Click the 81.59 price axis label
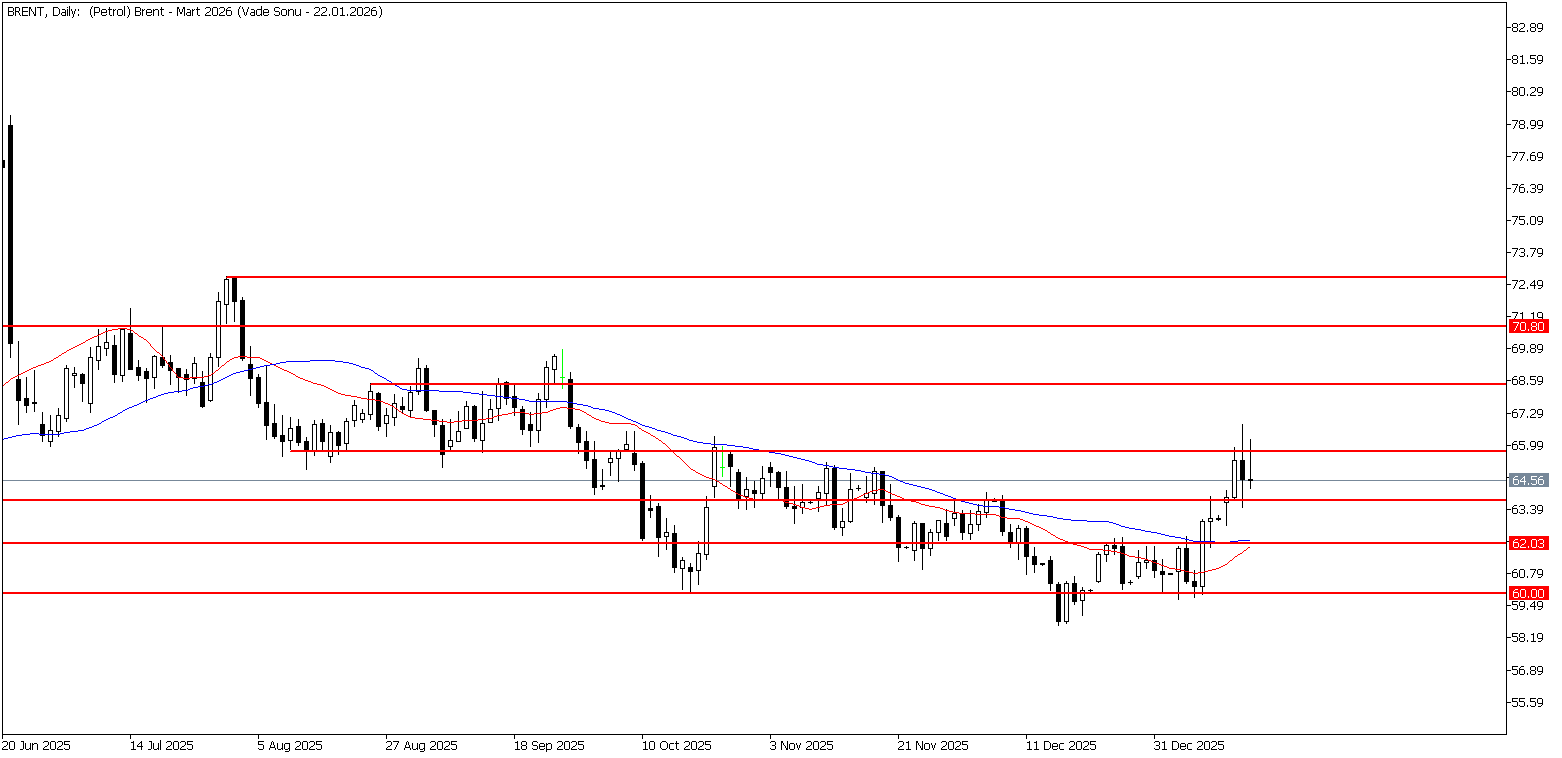Screen dimensions: 1562x758 (1529, 59)
